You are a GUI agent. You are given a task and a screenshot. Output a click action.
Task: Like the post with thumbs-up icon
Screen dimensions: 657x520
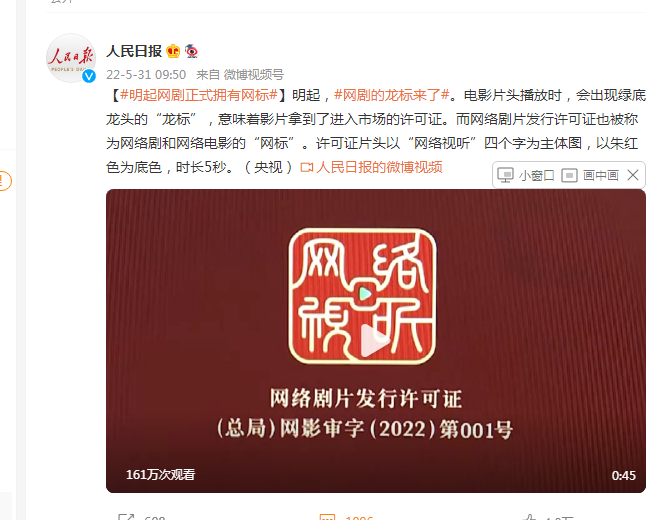tap(529, 517)
